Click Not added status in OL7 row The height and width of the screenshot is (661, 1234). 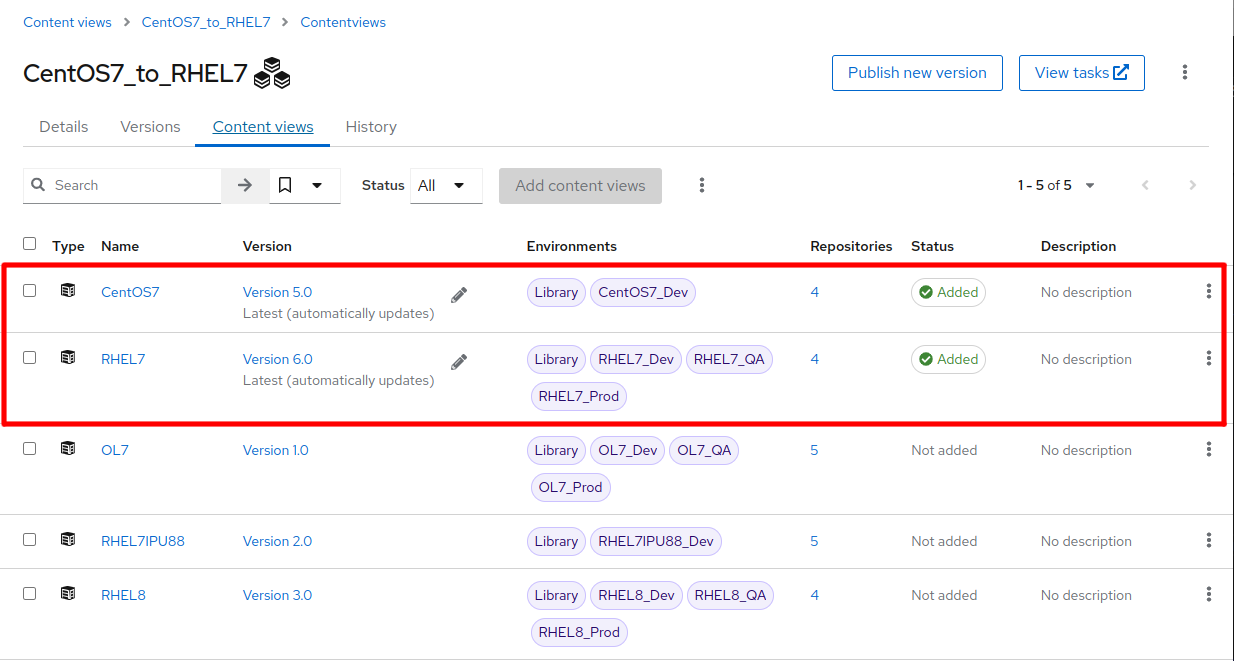tap(944, 450)
